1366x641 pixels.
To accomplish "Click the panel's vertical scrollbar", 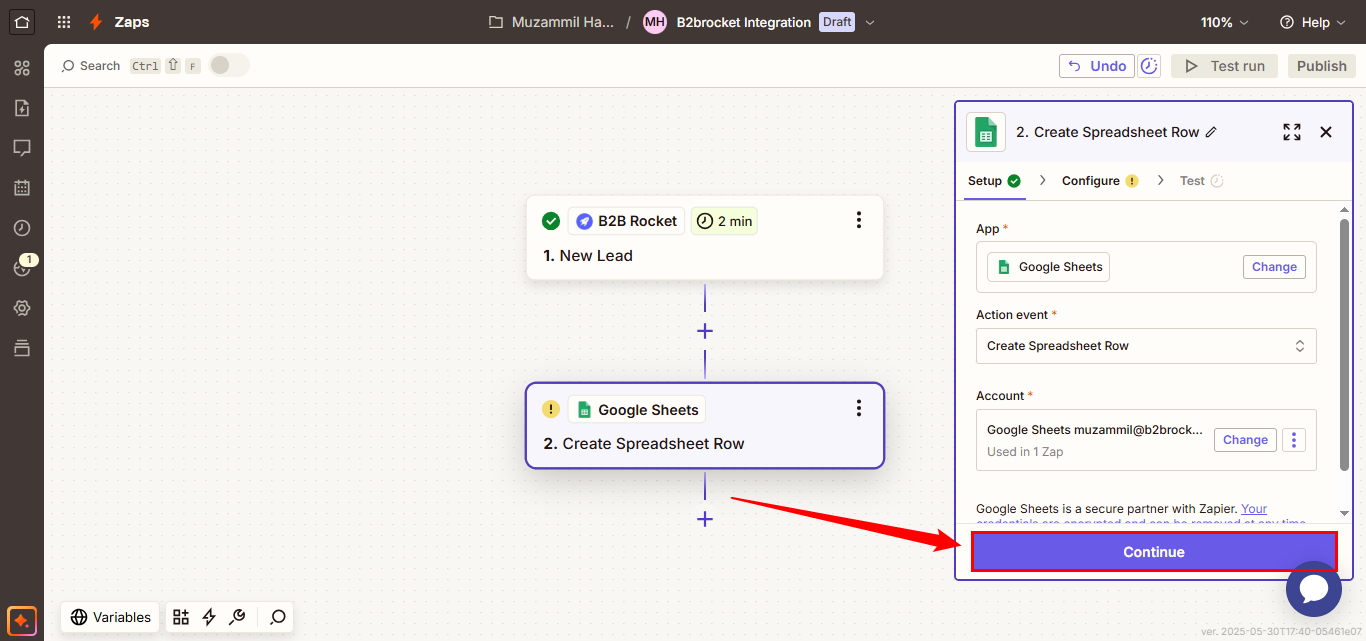I will (1345, 345).
